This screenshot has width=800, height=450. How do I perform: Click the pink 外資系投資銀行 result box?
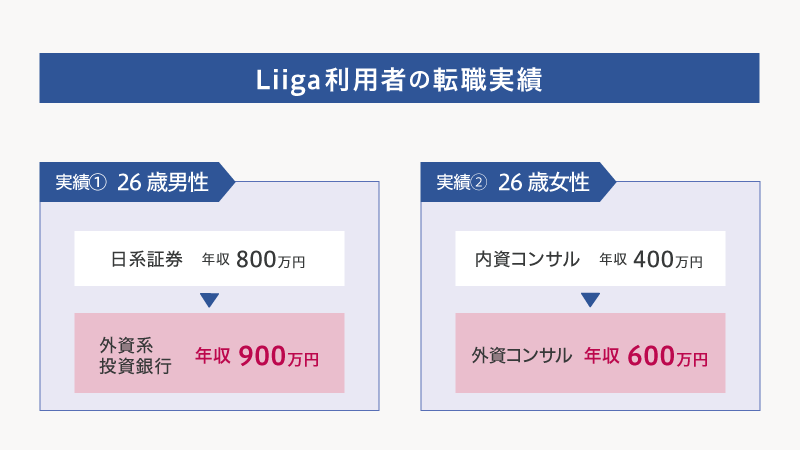click(x=209, y=353)
